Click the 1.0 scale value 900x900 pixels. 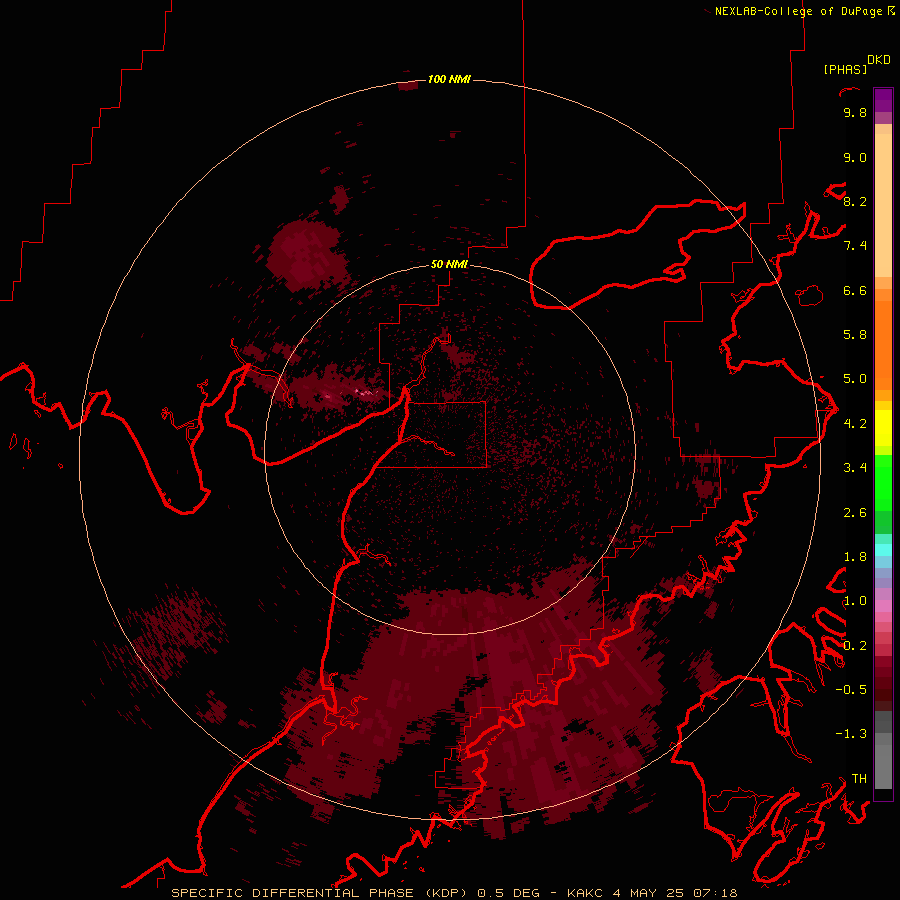click(855, 601)
